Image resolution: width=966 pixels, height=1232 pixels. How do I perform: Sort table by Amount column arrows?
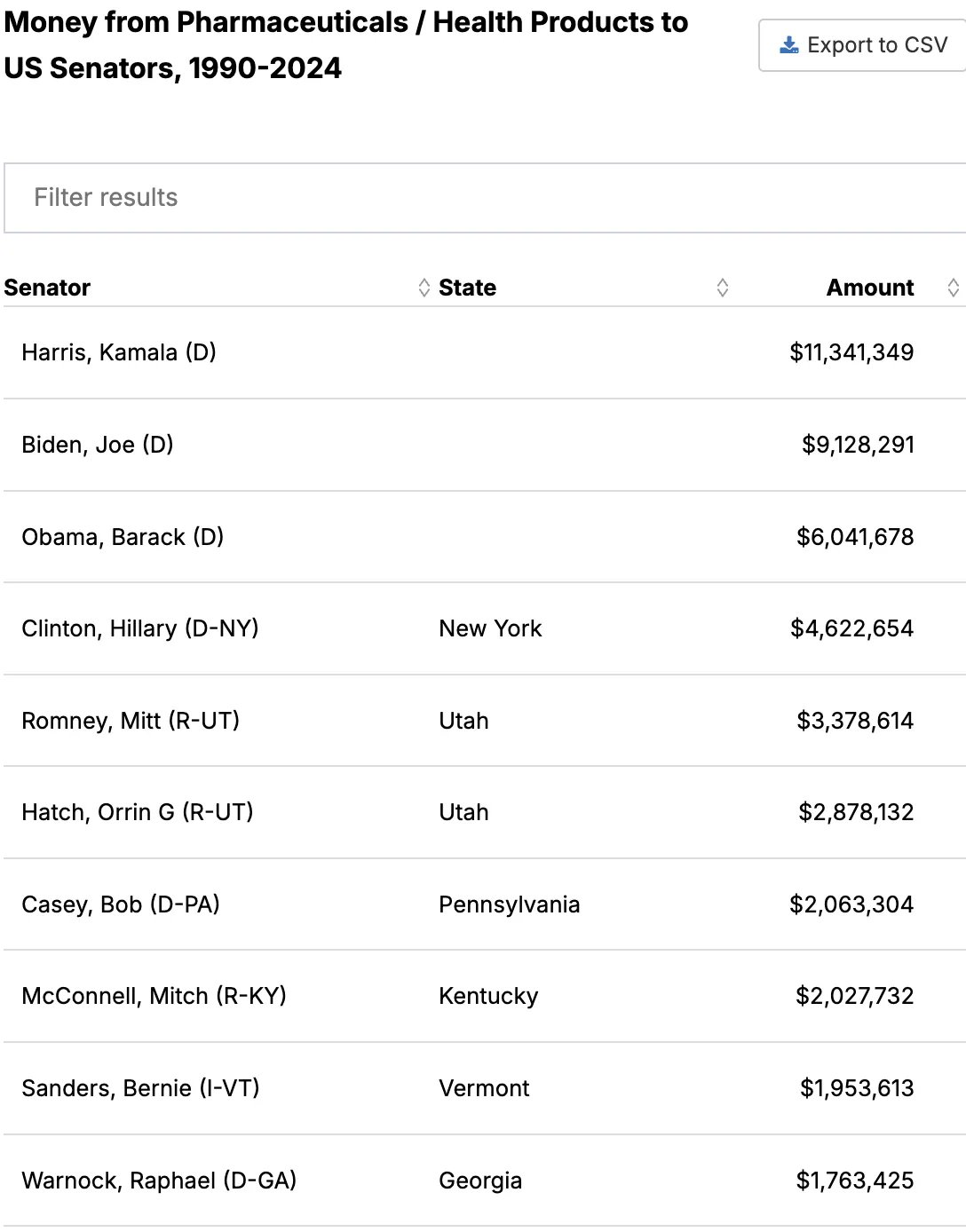point(954,288)
